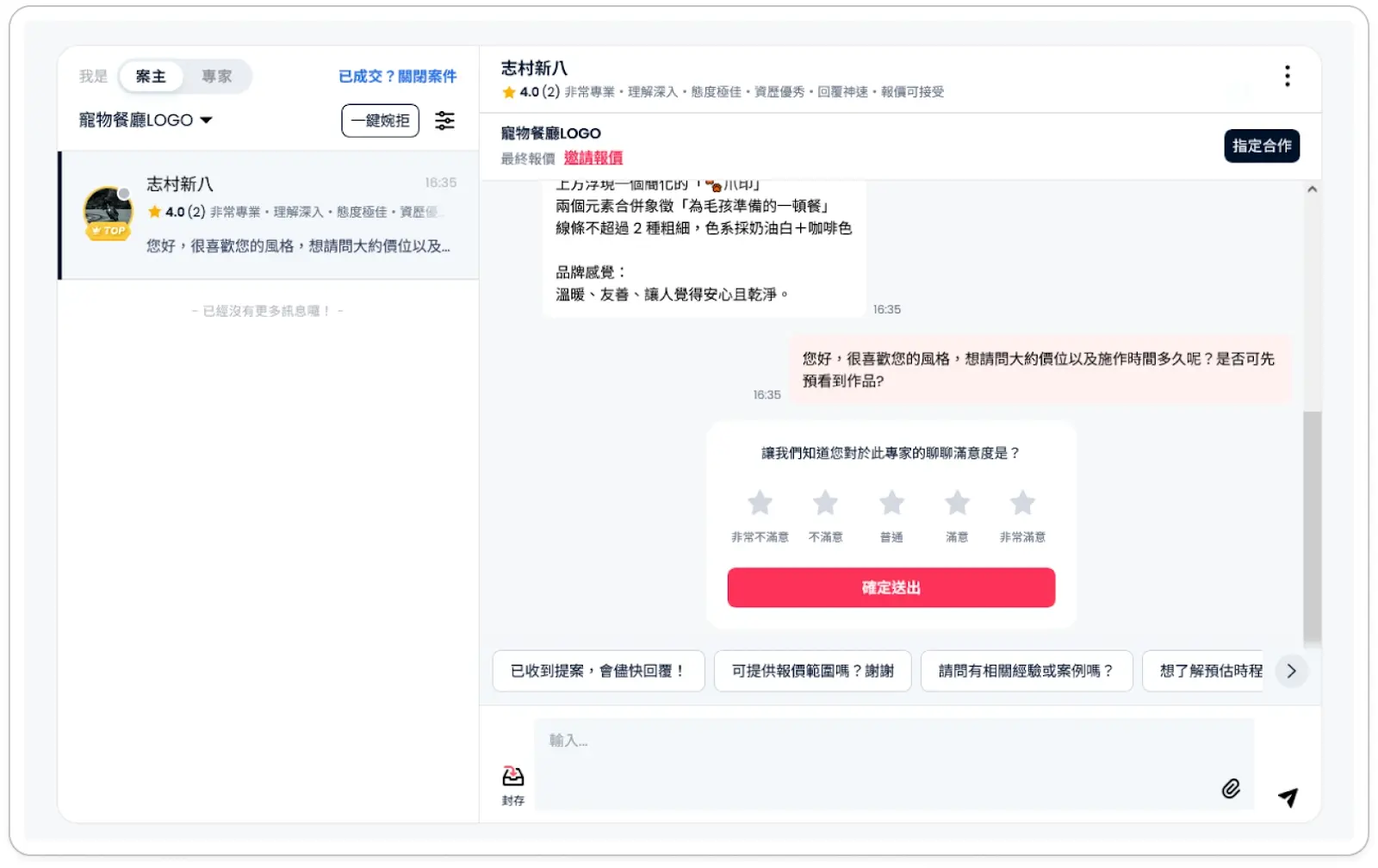1378x868 pixels.
Task: Select the third star 普通 rating
Action: [891, 503]
